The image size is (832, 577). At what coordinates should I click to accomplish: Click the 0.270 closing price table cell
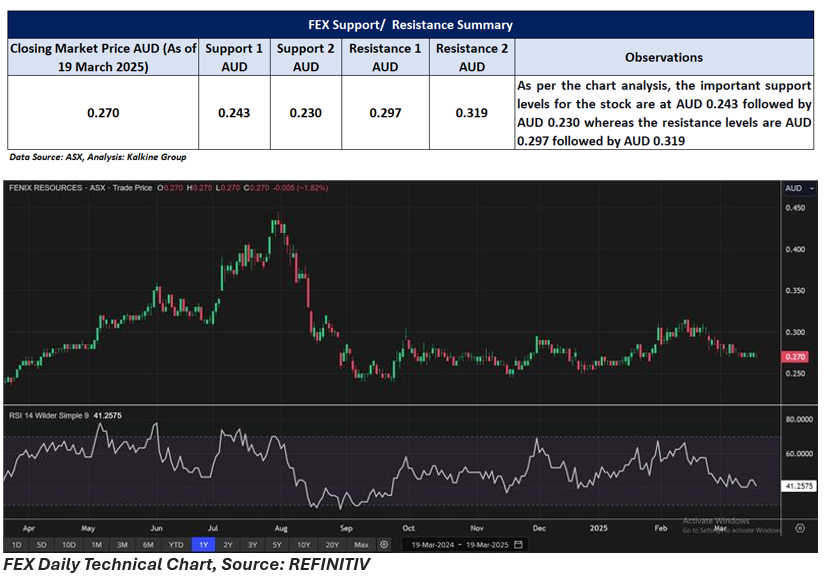click(103, 113)
